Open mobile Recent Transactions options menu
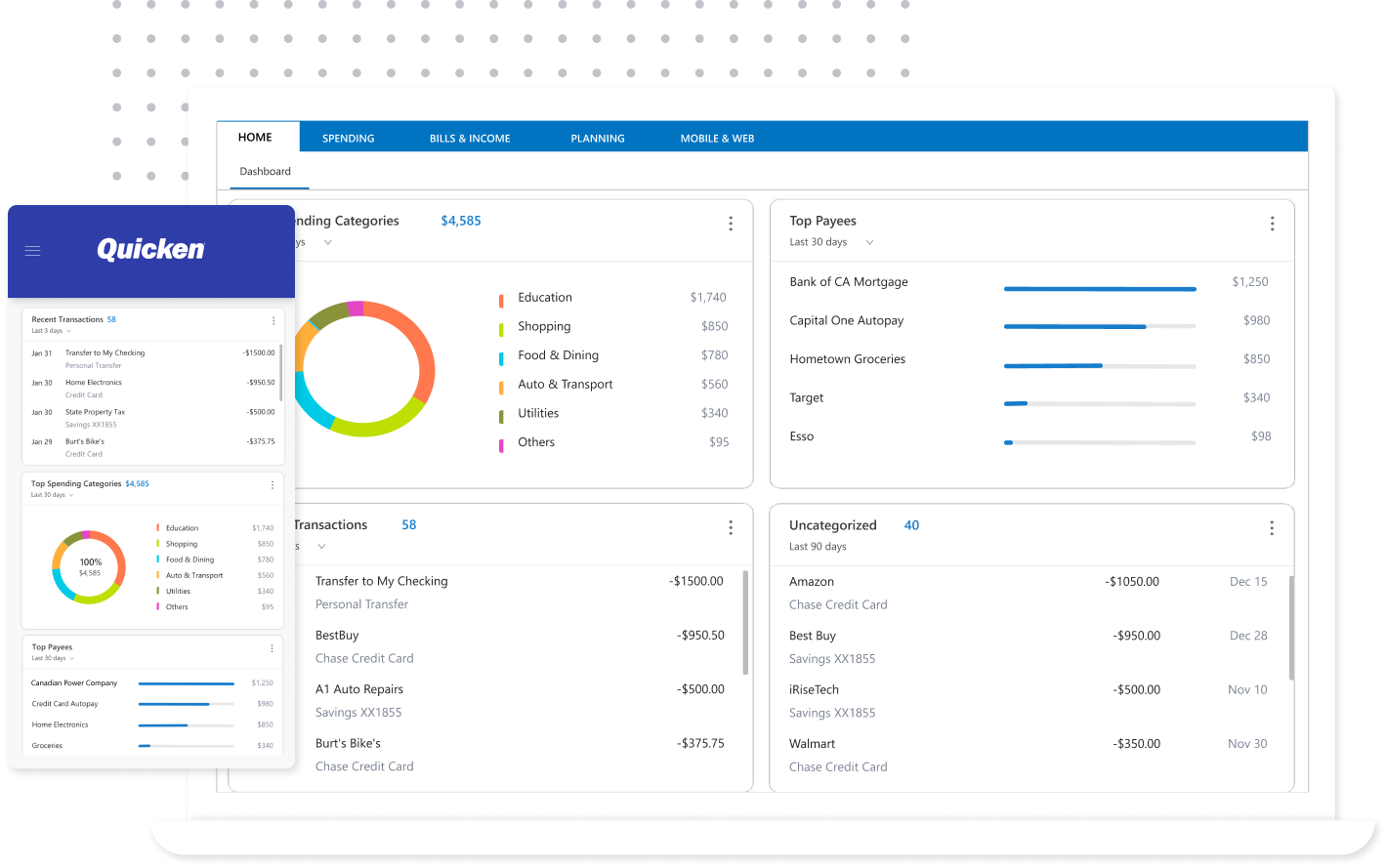The image size is (1386, 868). coord(273,320)
